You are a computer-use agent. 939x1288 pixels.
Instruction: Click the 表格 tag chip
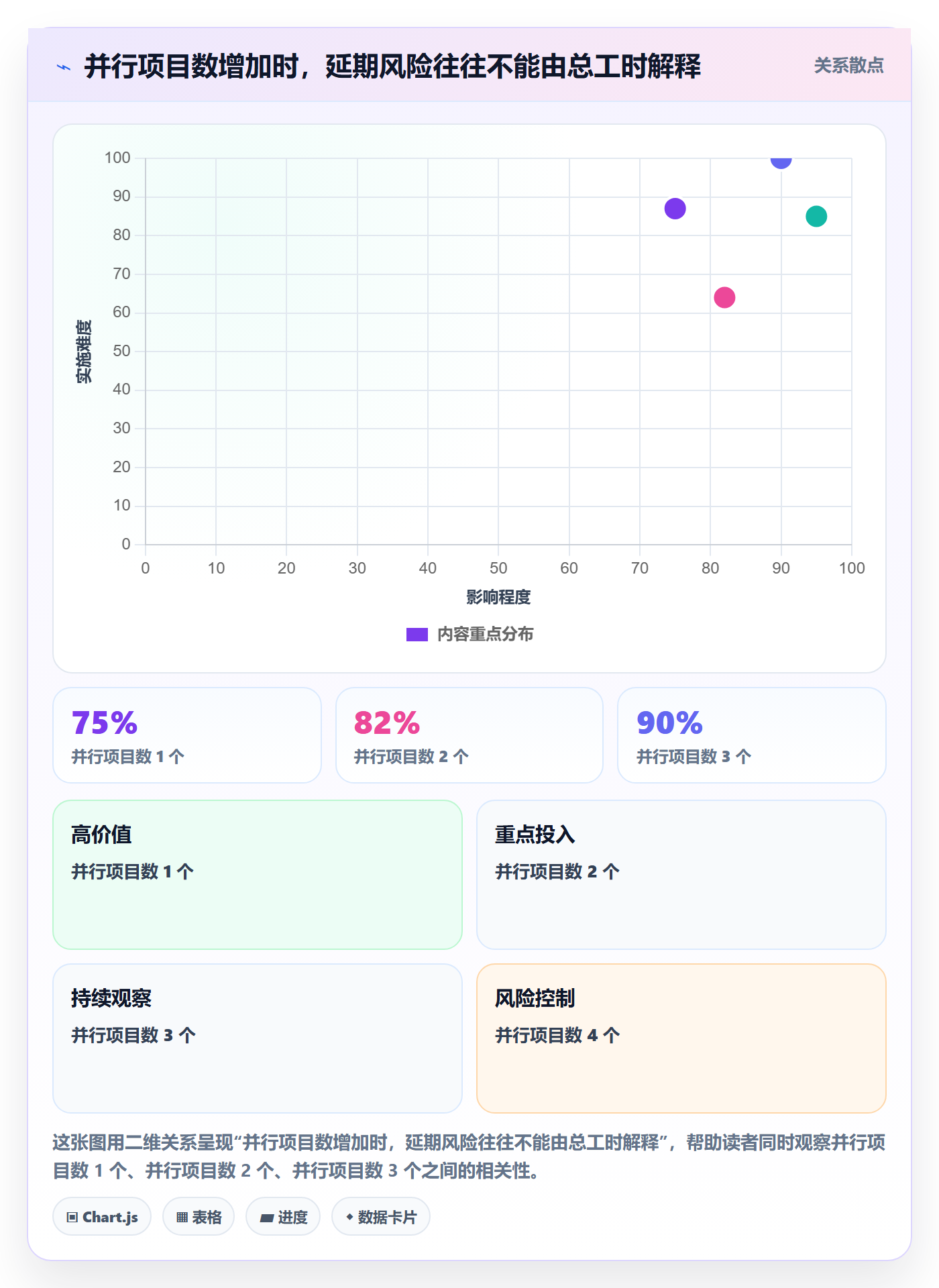[x=199, y=1217]
